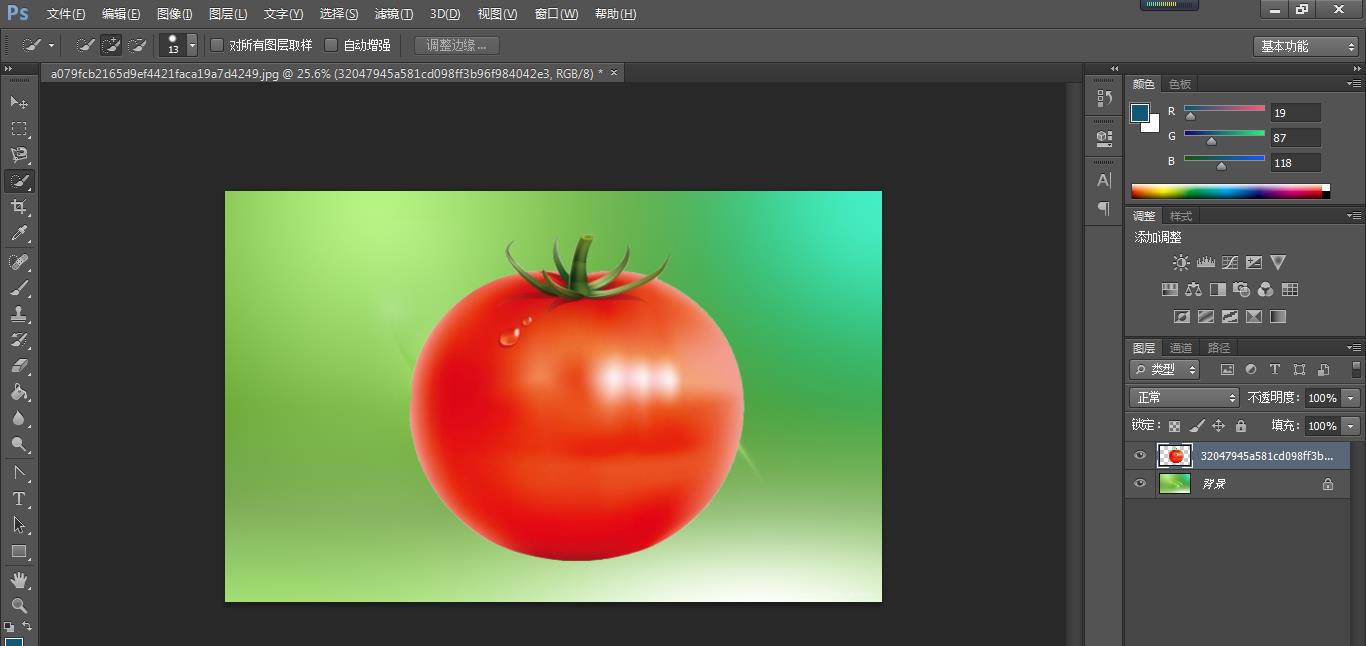Enable 对所有图层取样 checkbox
Viewport: 1366px width, 646px height.
[x=217, y=45]
